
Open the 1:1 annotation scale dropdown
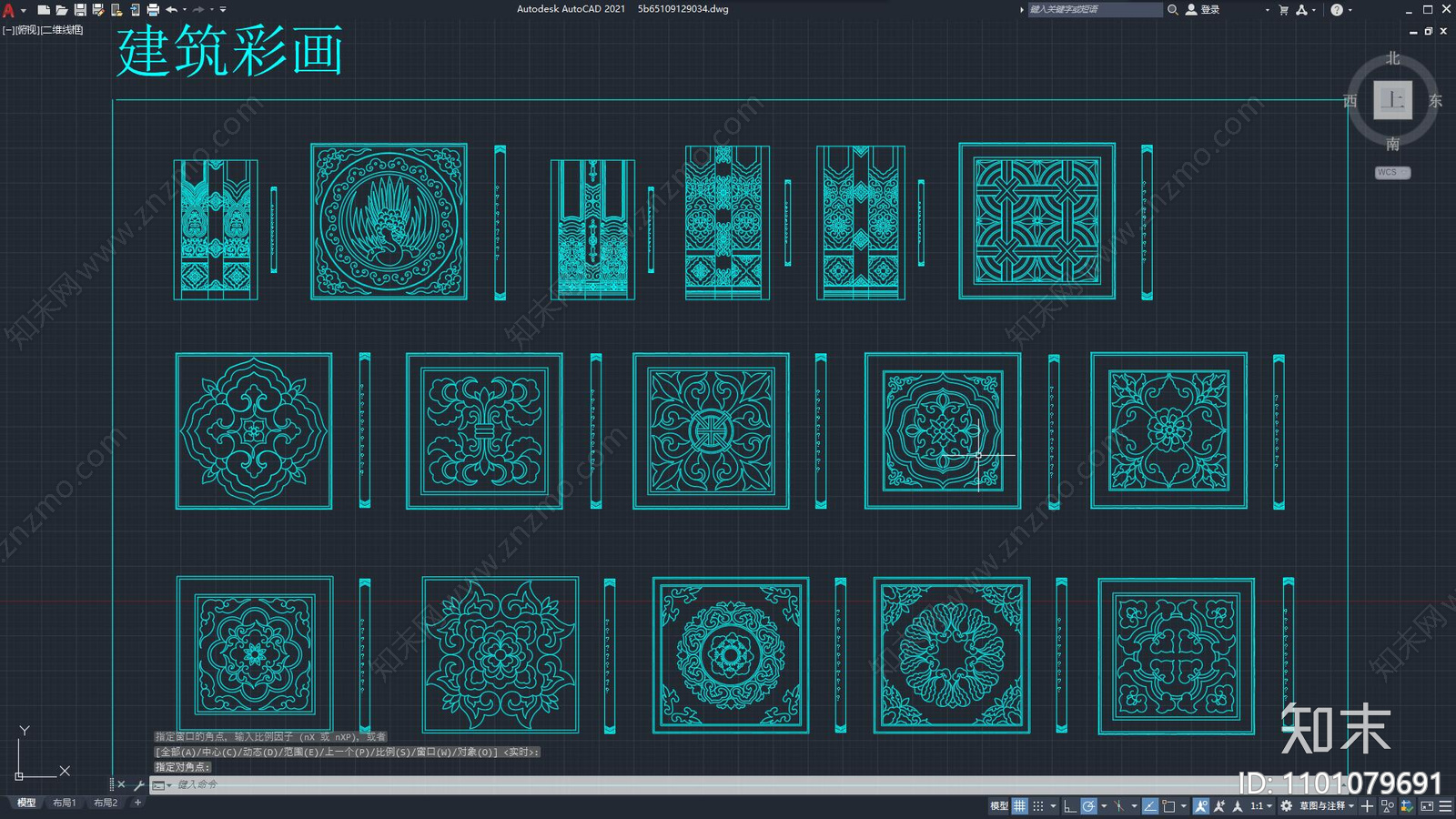tap(1261, 805)
